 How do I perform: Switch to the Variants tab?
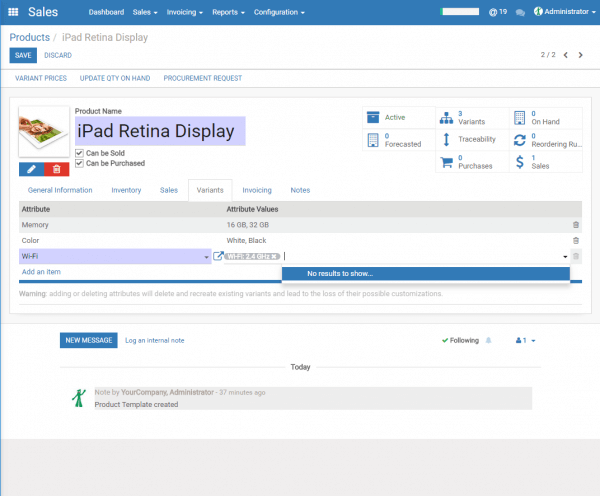tap(210, 190)
